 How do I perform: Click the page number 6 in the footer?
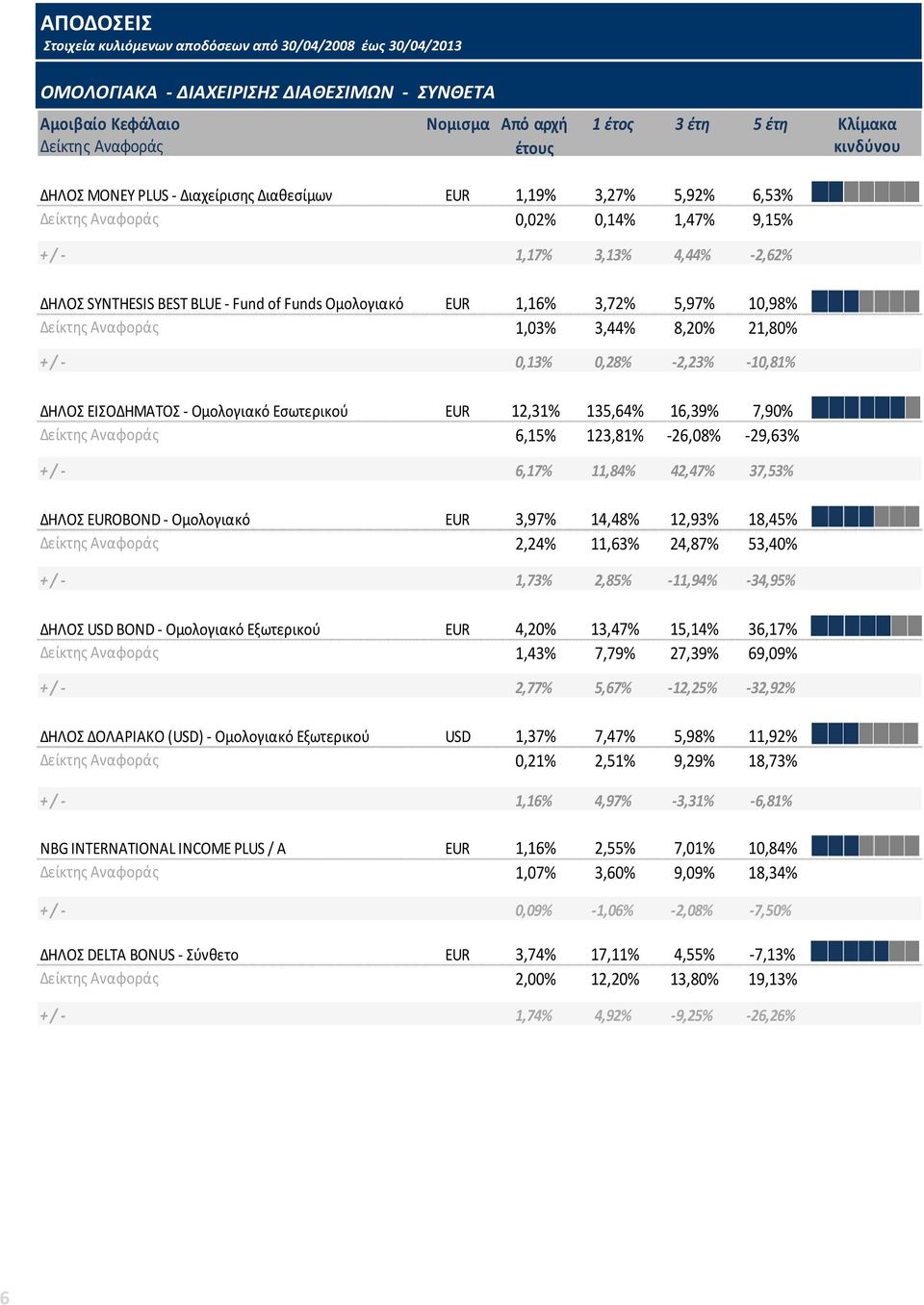coord(6,1296)
